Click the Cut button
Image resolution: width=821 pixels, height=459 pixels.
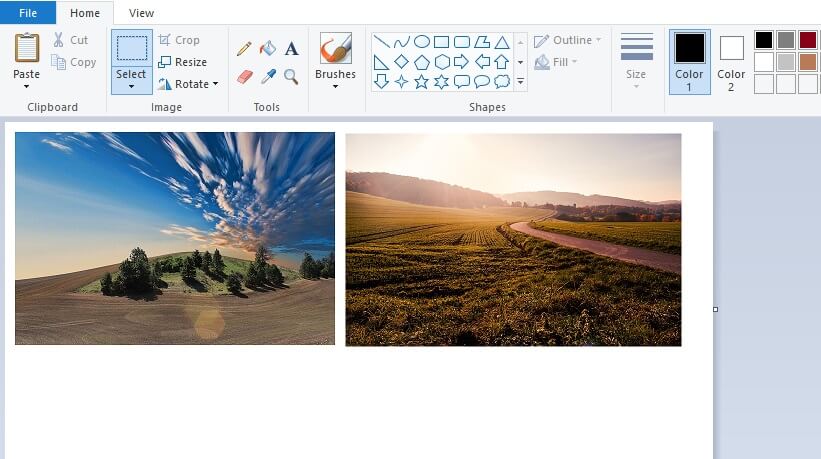click(x=71, y=40)
